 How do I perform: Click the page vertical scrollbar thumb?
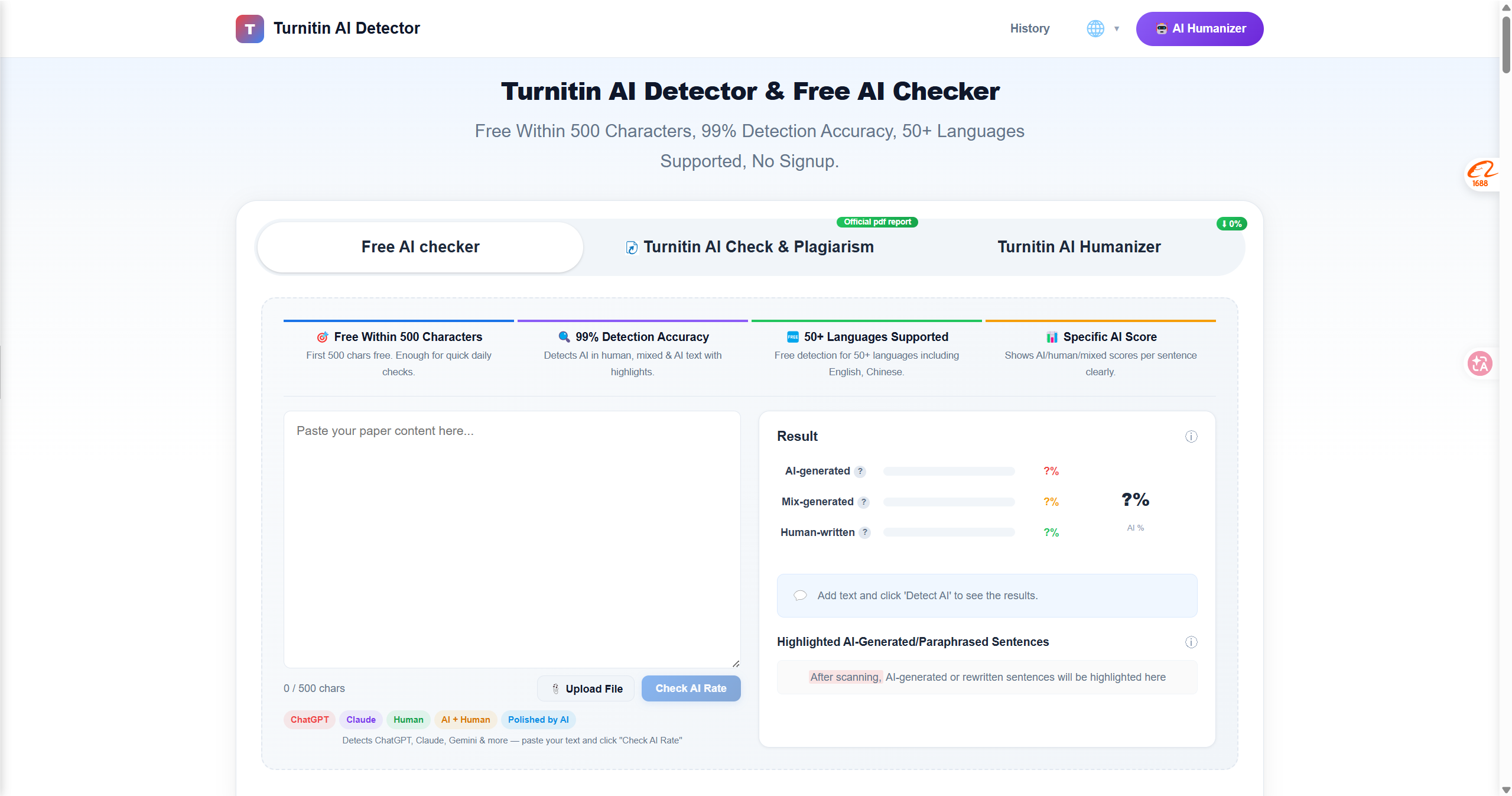coord(1506,44)
